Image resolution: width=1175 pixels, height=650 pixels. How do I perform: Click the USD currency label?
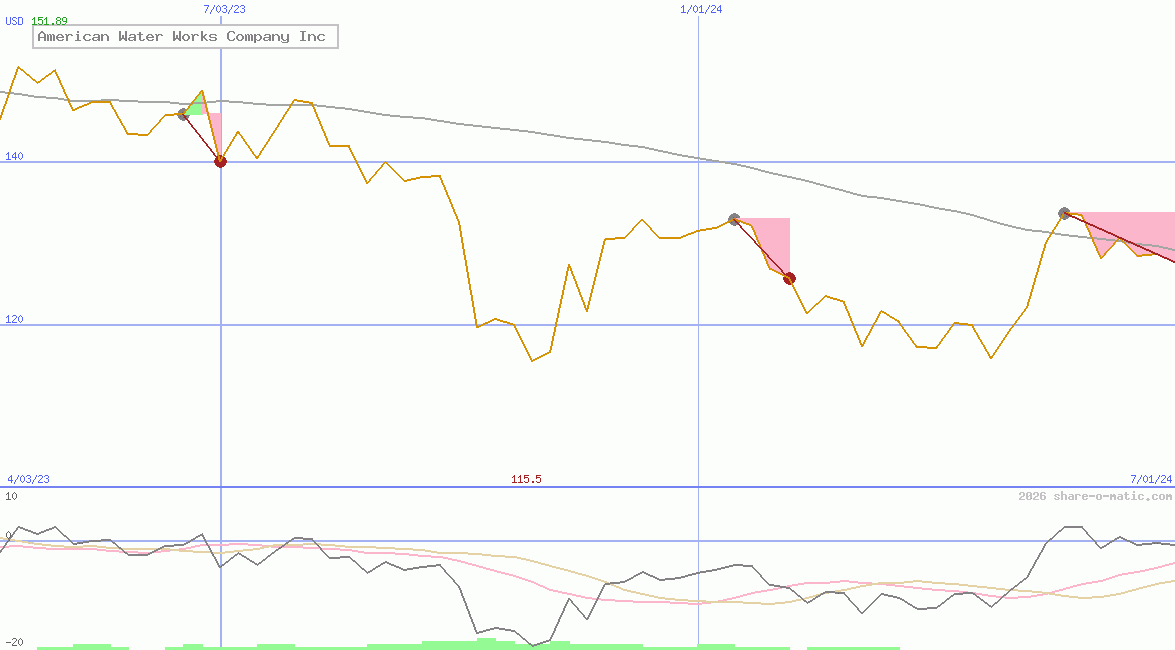[15, 21]
